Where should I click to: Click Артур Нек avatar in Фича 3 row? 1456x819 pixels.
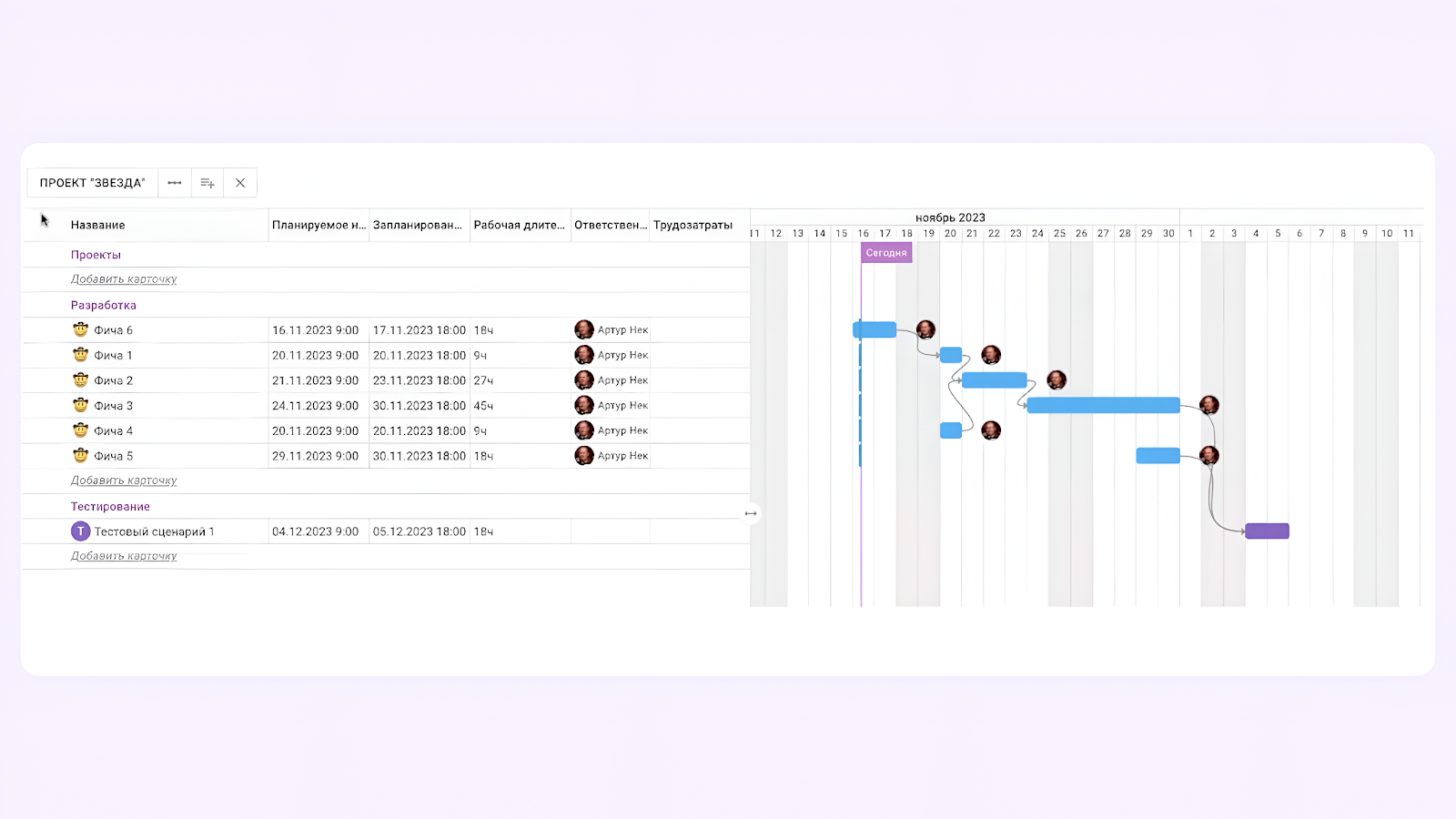pos(584,405)
